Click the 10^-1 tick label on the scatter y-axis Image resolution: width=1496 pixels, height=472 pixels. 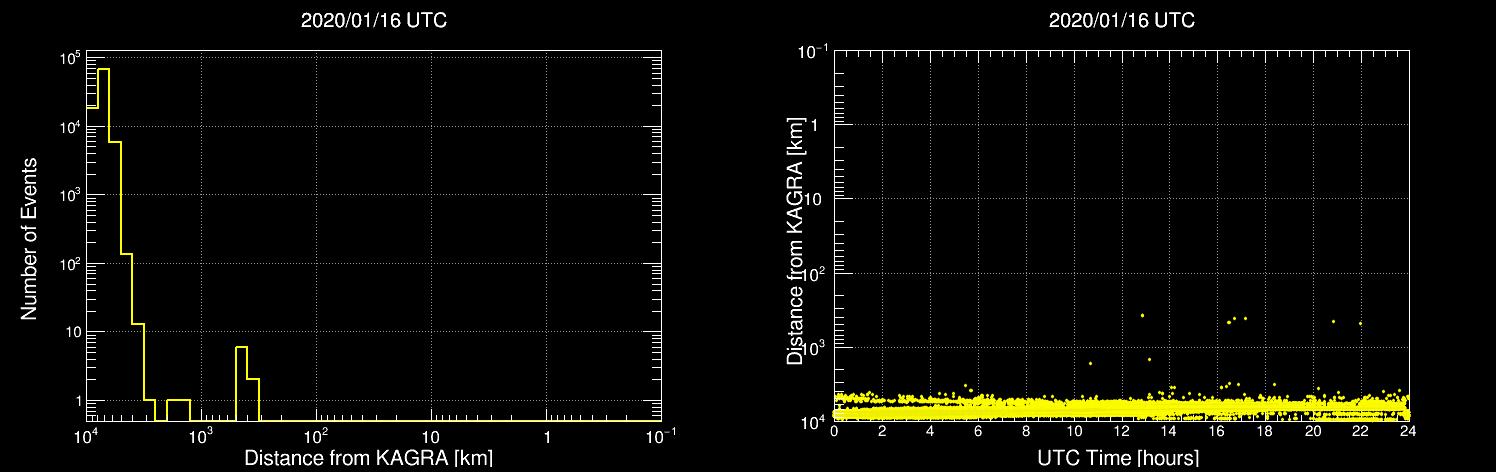[815, 50]
